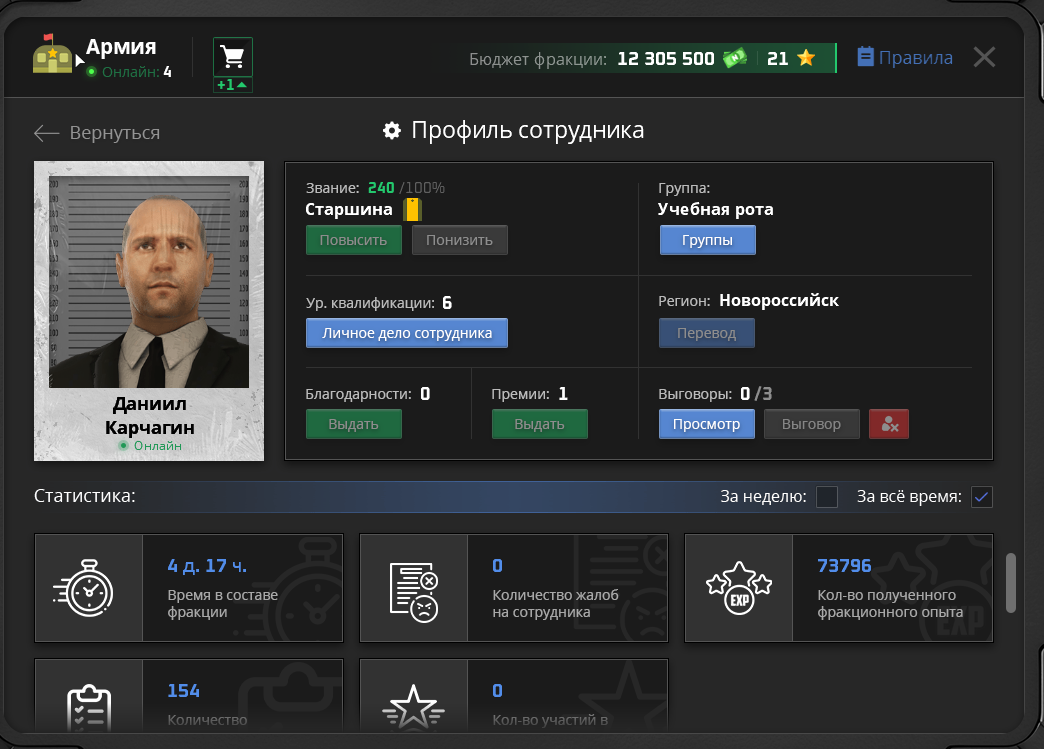Viewport: 1044px width, 749px height.
Task: Open the Группы button
Action: tap(707, 240)
